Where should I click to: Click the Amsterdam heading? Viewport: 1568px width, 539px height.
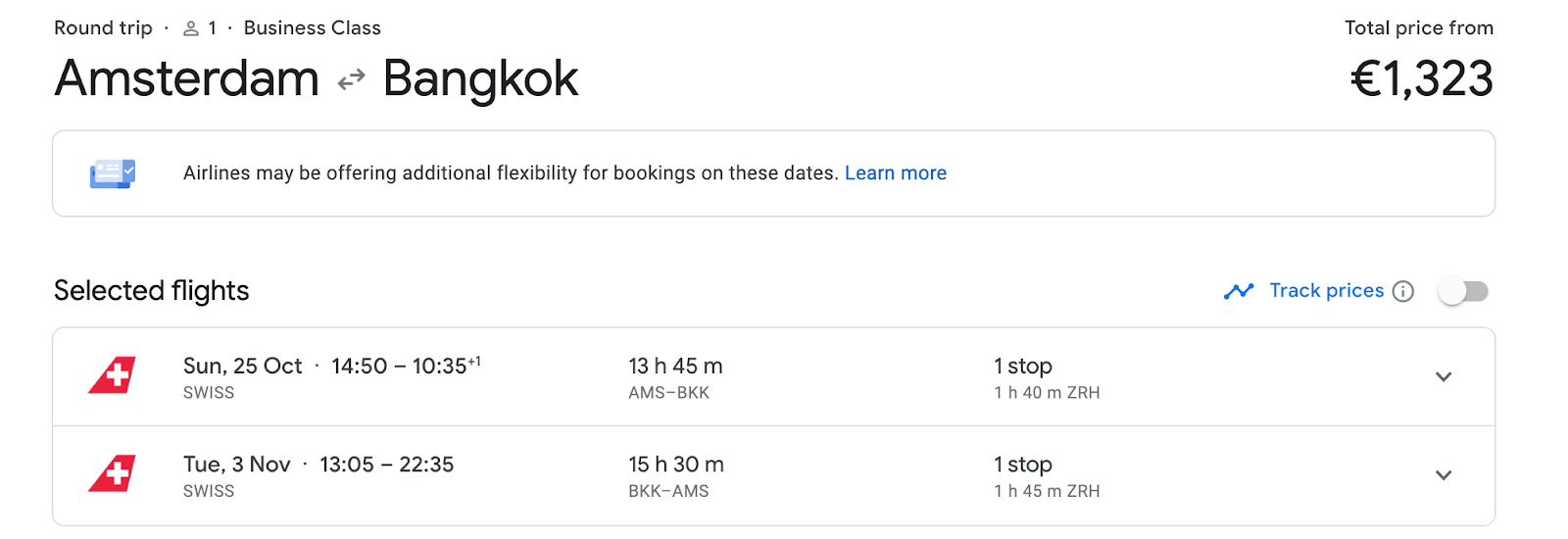(x=187, y=78)
